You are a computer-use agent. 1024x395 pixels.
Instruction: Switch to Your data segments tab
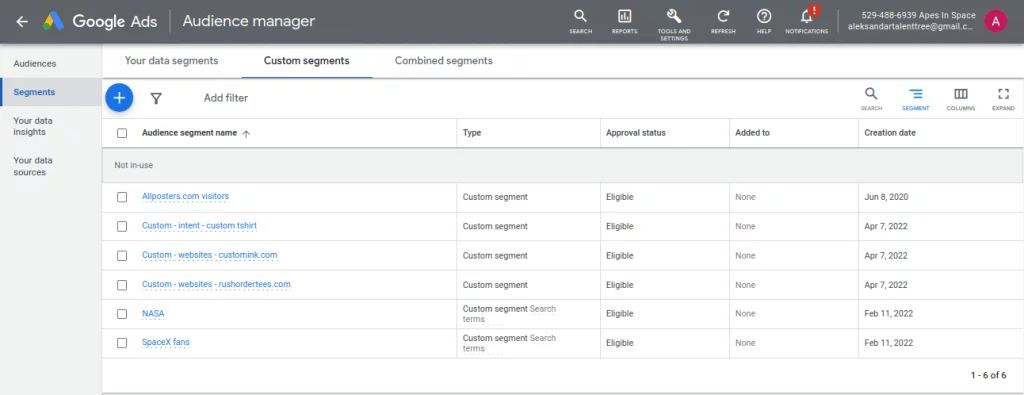point(172,61)
